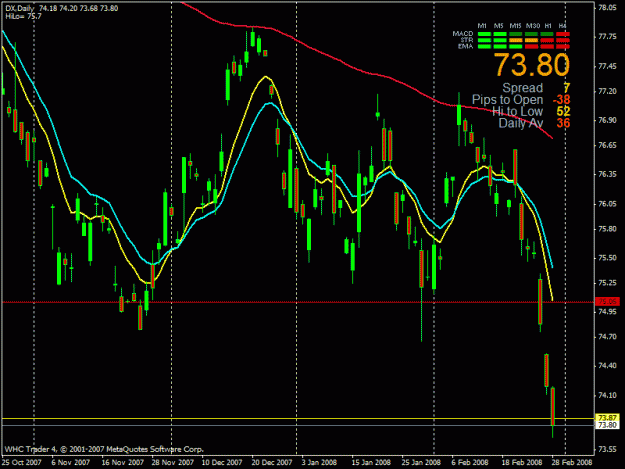Click the Hi to Low label

pyautogui.click(x=517, y=112)
